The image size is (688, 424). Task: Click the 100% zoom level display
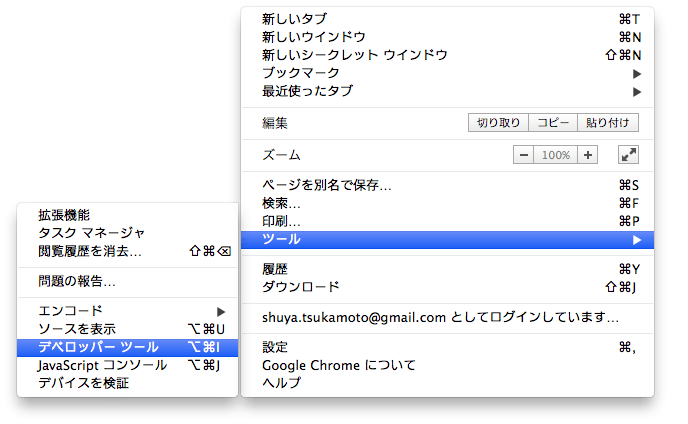click(556, 155)
